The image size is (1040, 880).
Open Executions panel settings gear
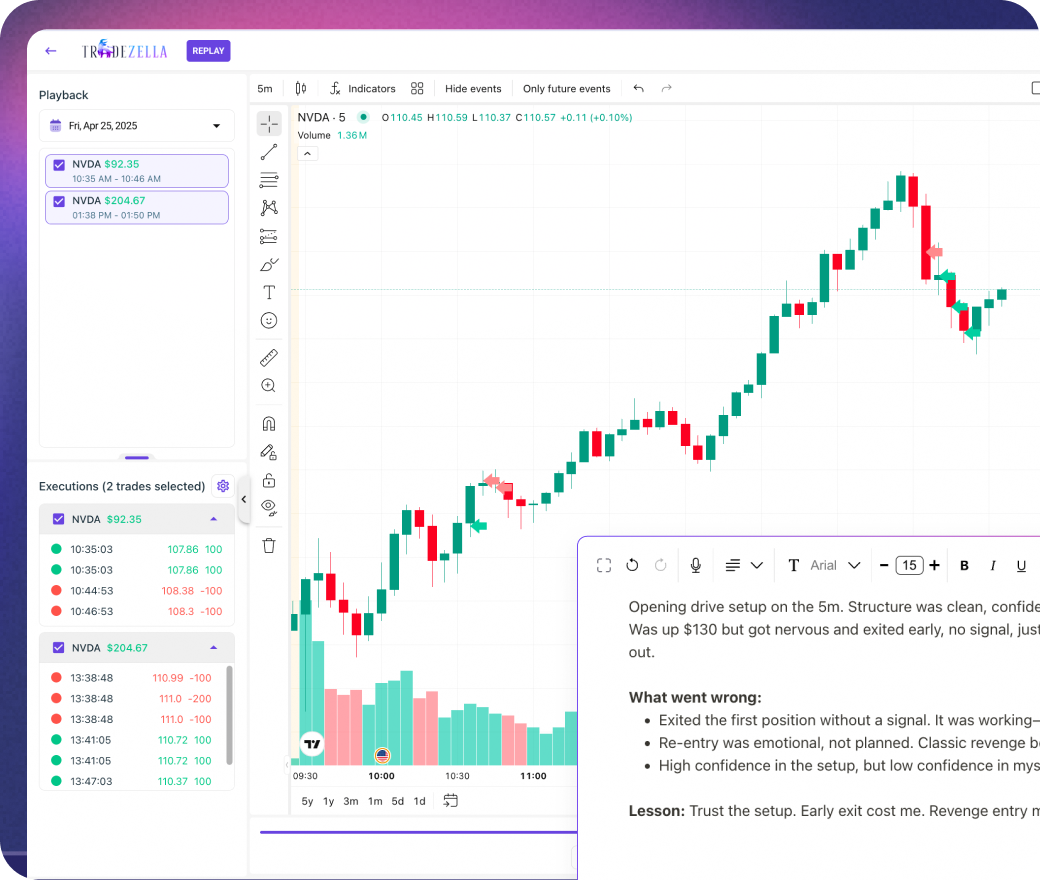click(222, 486)
